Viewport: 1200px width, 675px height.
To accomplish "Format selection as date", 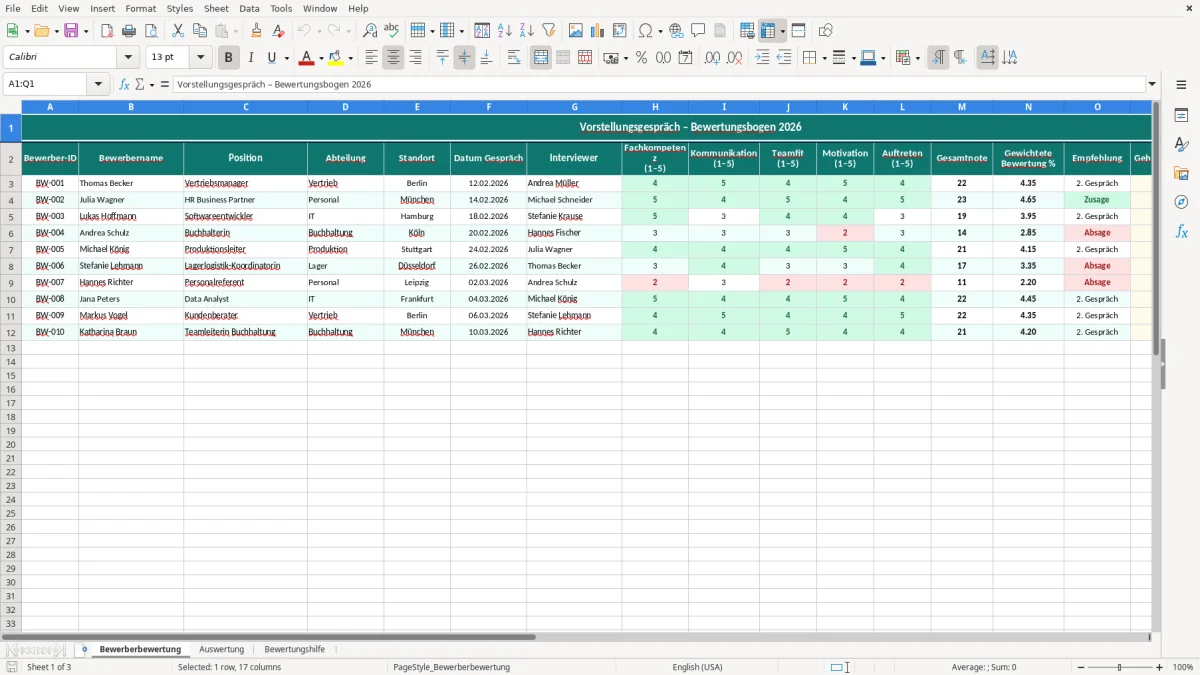I will coord(686,58).
